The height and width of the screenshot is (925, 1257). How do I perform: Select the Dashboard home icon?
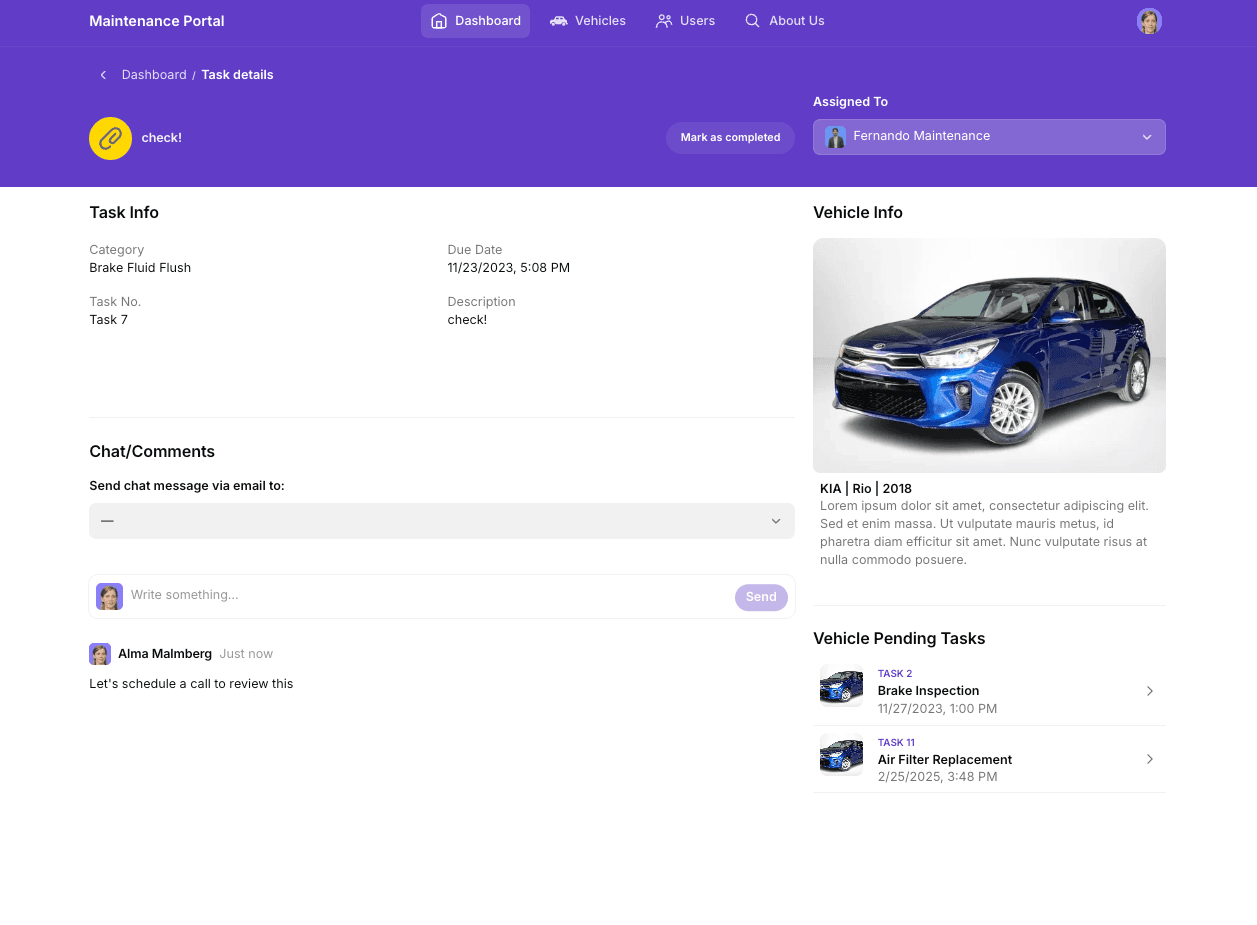pos(438,20)
